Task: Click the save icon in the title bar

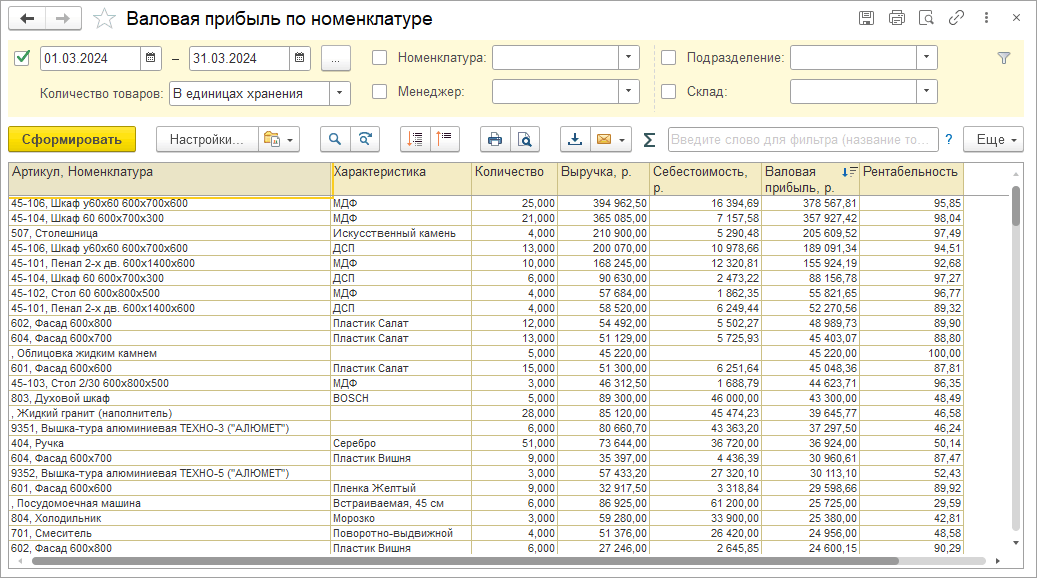Action: 867,18
